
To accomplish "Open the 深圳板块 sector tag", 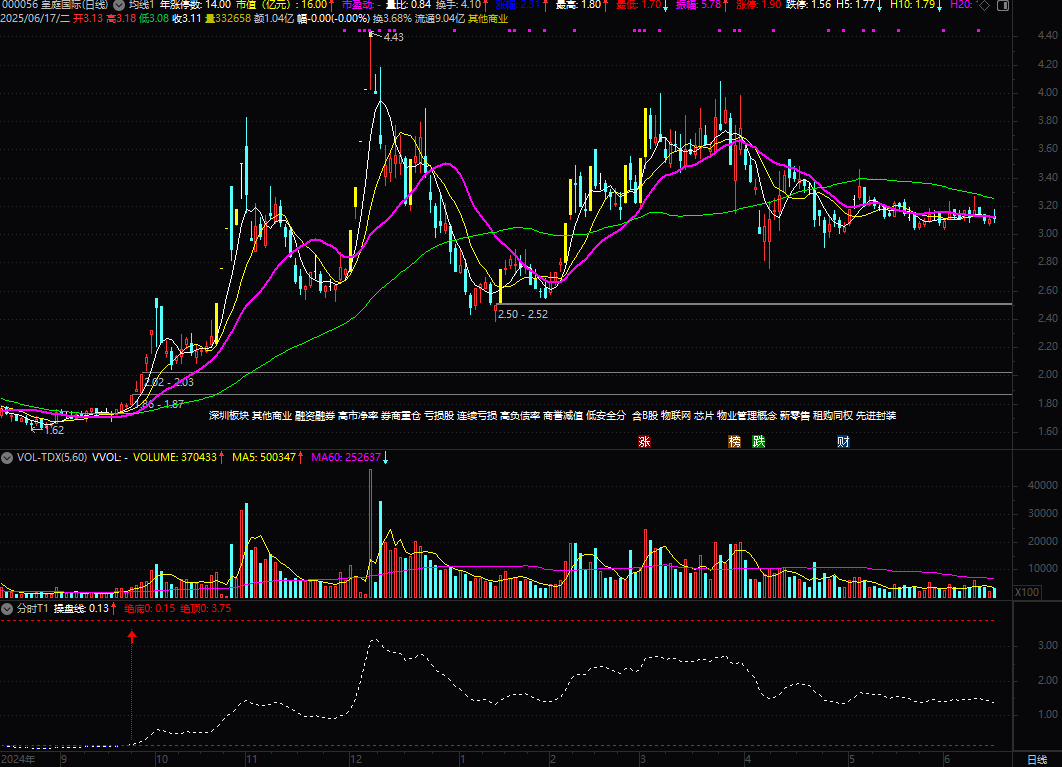I will pyautogui.click(x=229, y=415).
